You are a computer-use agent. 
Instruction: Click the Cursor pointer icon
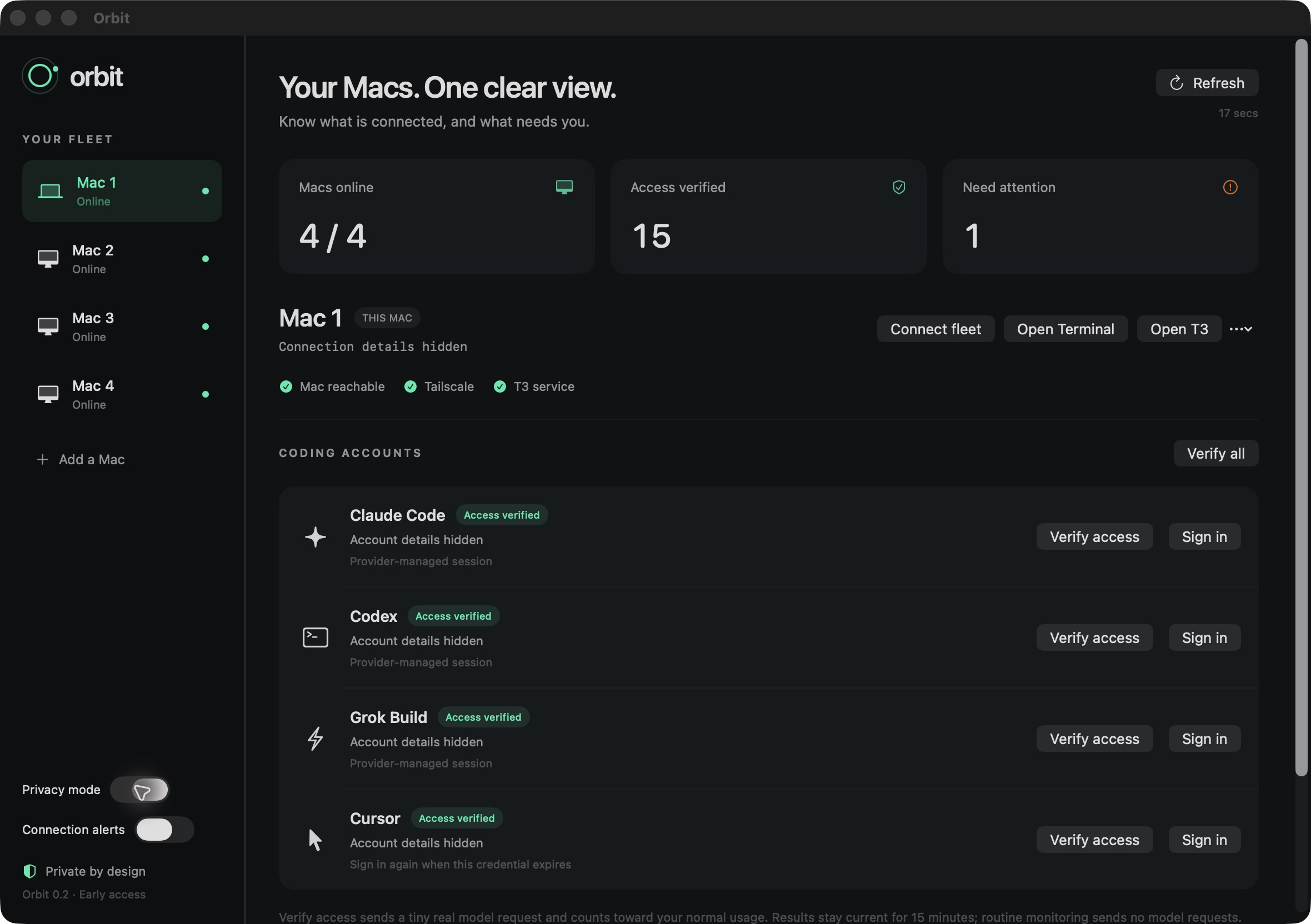(315, 840)
